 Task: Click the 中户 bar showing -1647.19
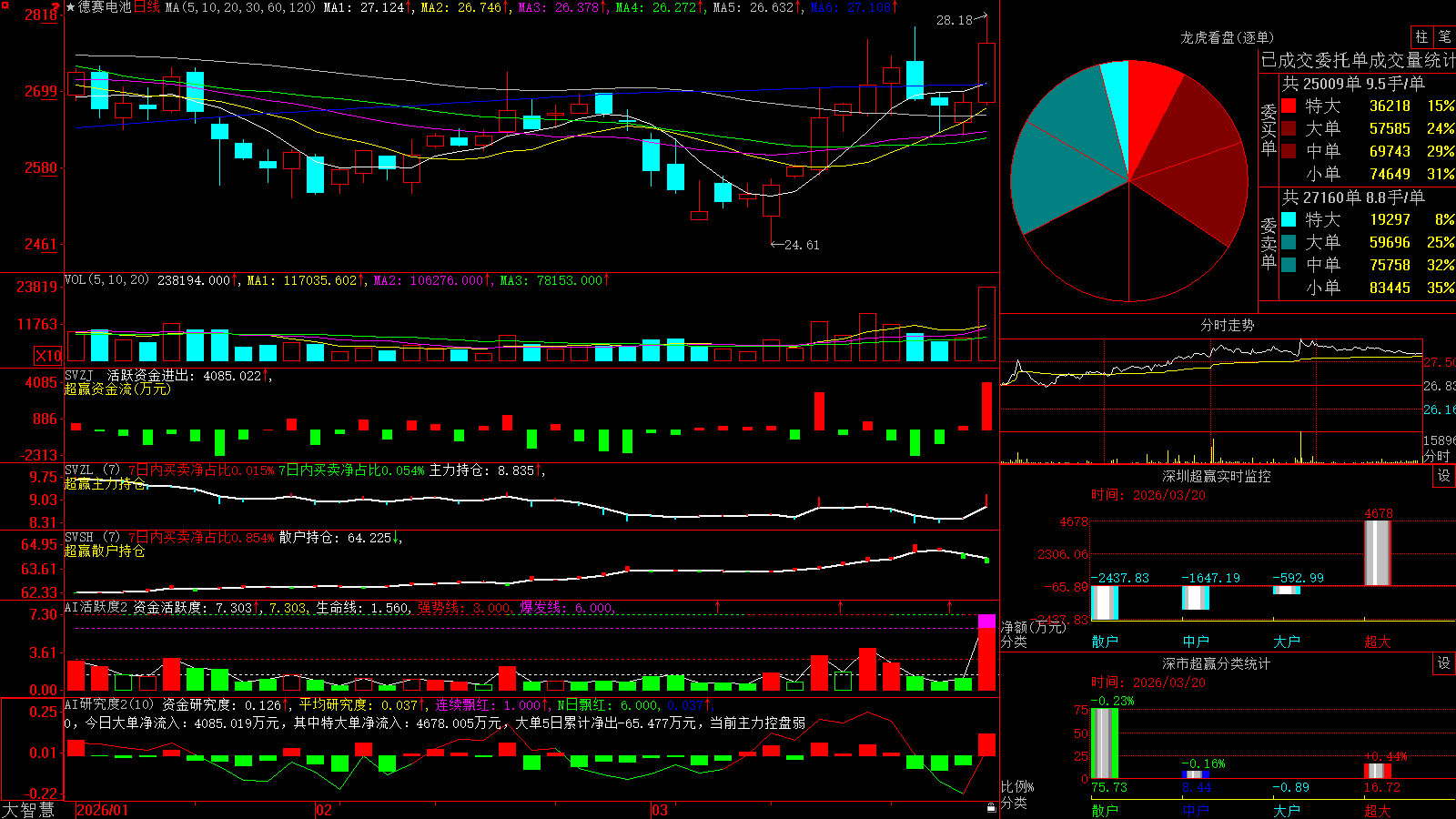(x=1196, y=598)
